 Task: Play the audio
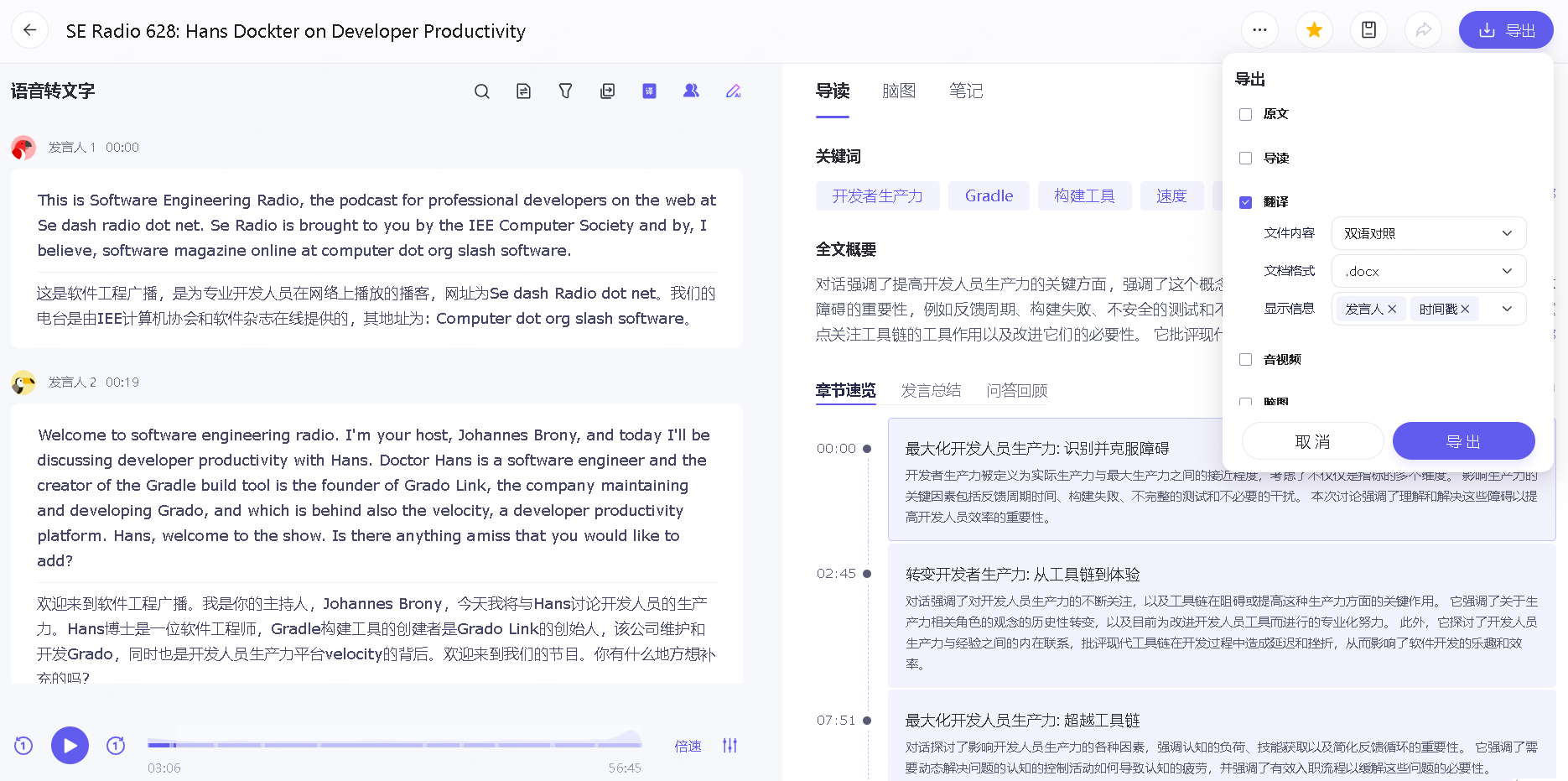70,745
